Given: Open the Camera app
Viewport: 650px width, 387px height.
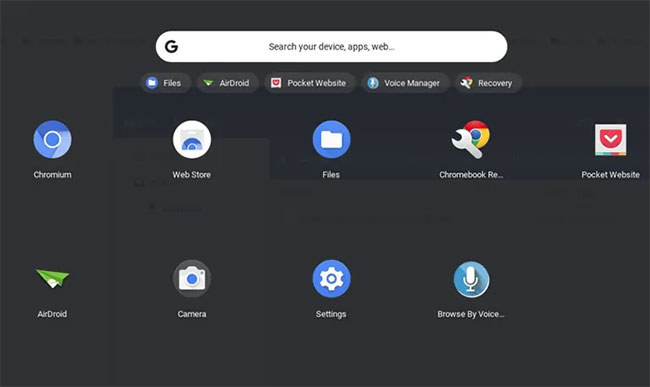Looking at the screenshot, I should point(192,279).
